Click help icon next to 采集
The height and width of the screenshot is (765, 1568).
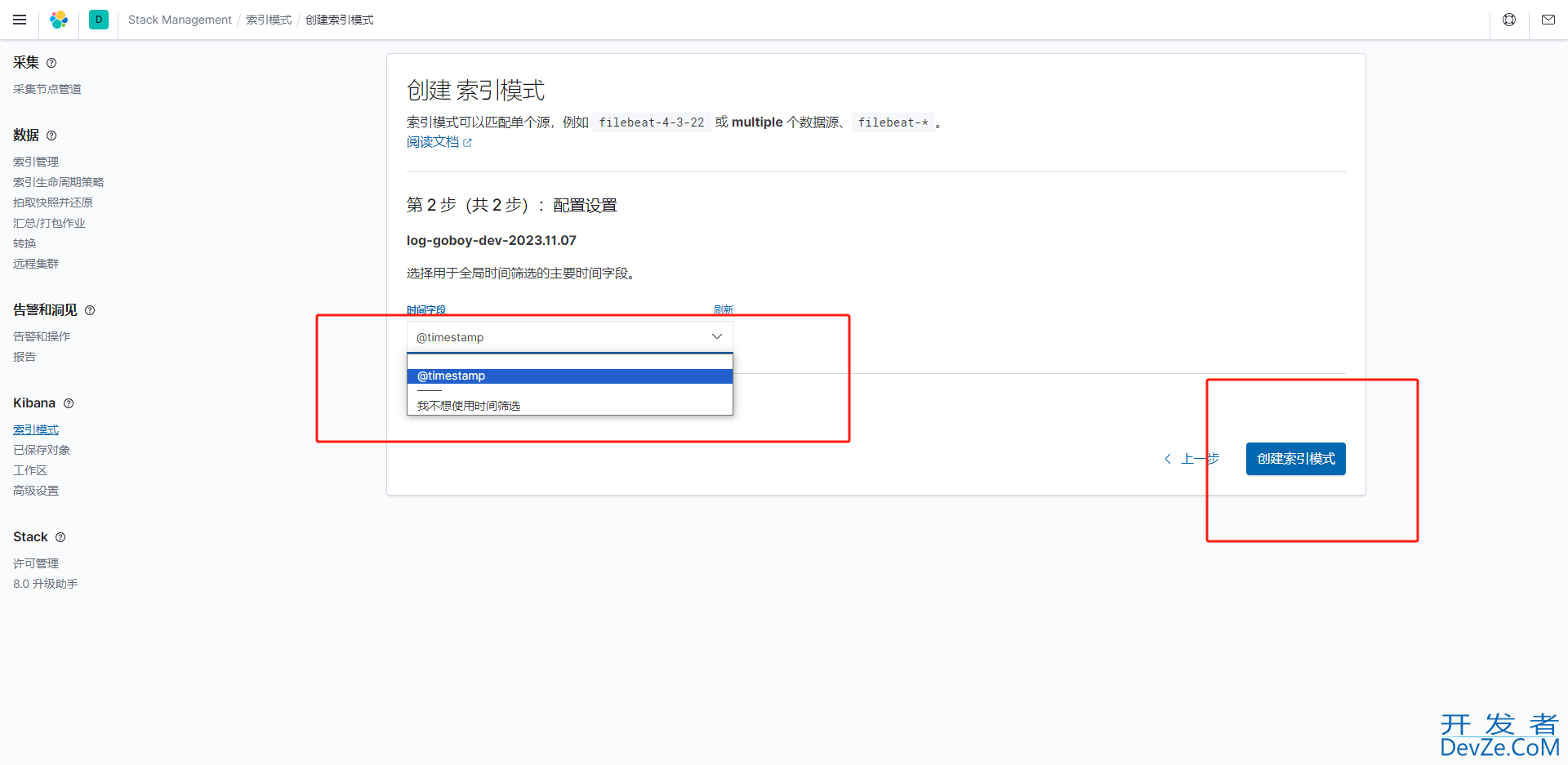click(x=51, y=63)
